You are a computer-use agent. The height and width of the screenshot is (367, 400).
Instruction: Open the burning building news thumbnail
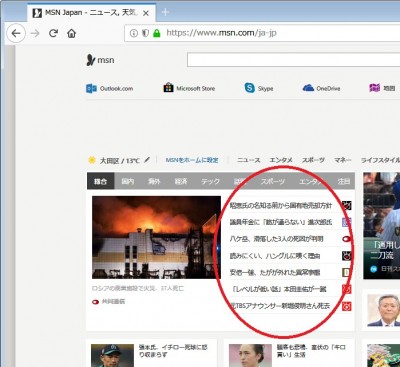click(156, 237)
